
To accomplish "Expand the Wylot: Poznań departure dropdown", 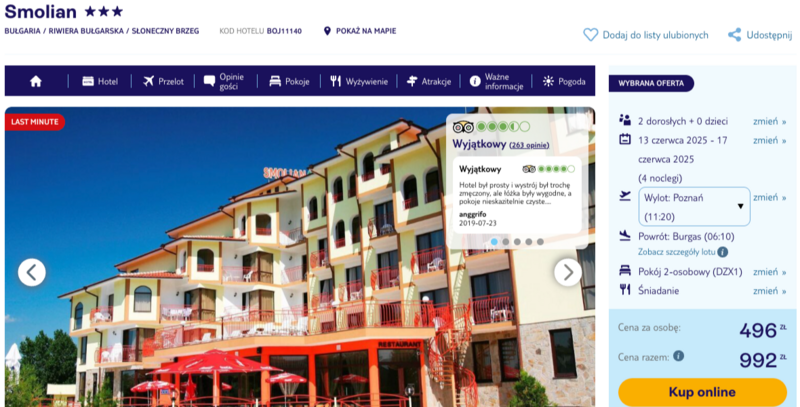I will pos(694,207).
